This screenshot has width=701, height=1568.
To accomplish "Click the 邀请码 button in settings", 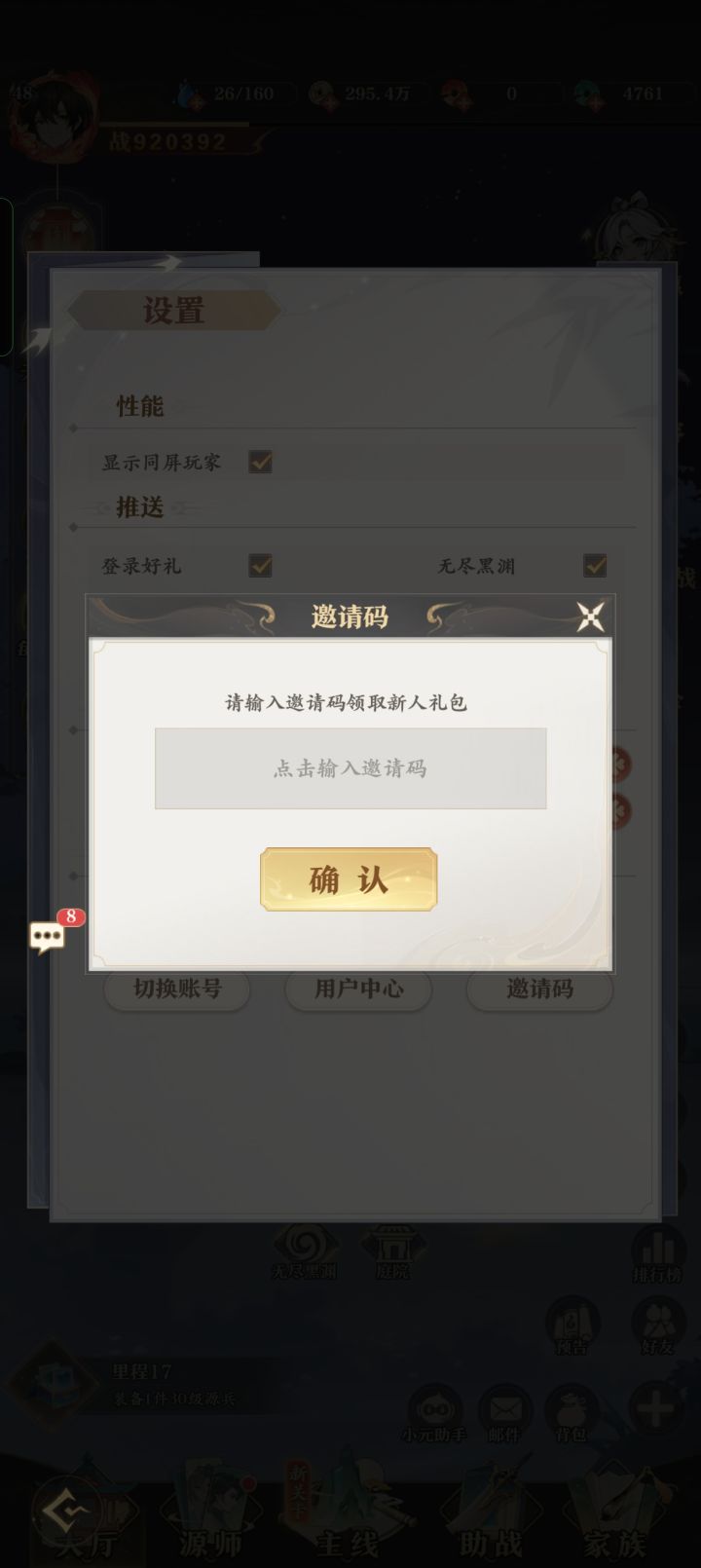I will pos(539,989).
